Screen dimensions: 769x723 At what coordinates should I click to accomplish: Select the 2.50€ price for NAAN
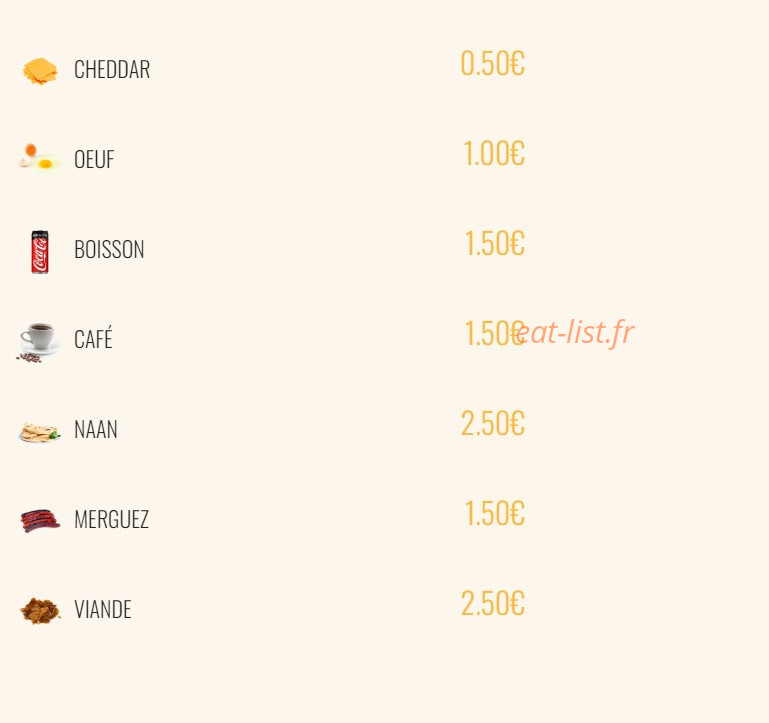(x=492, y=423)
